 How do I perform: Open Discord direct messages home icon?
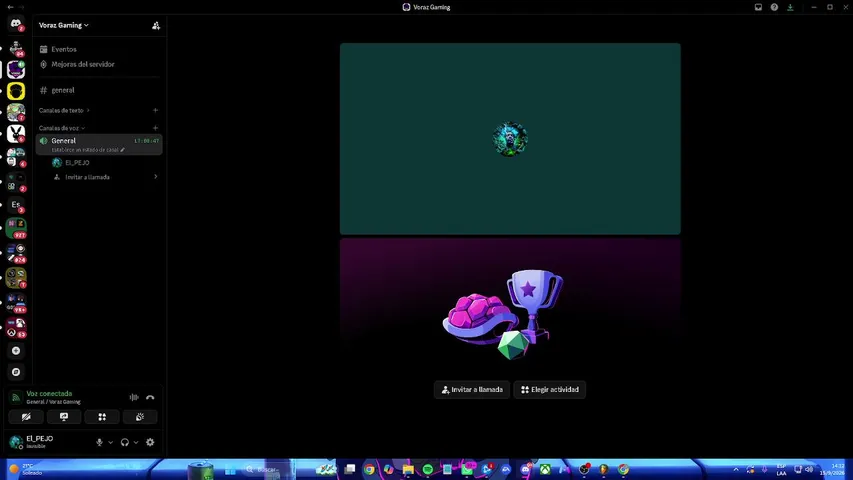(16, 24)
